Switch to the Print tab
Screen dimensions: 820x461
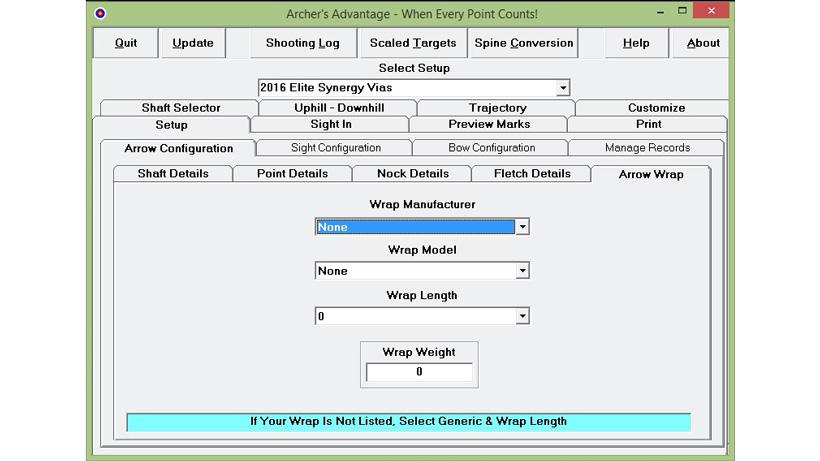648,124
